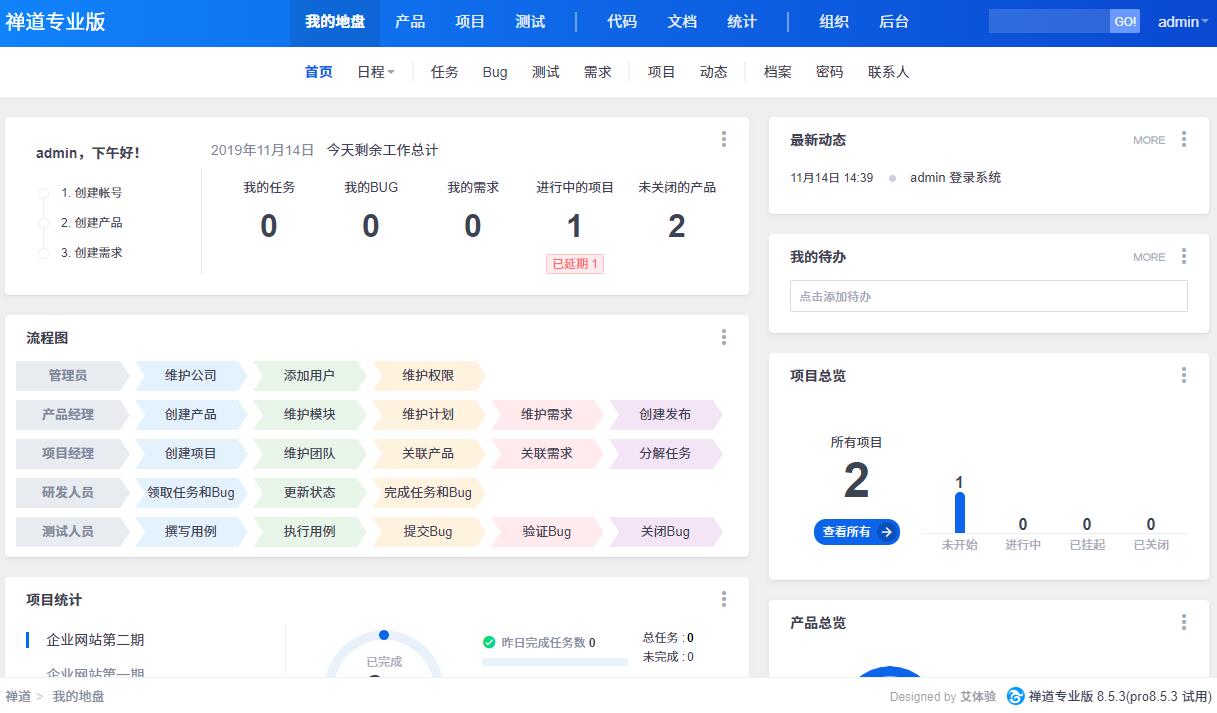The width and height of the screenshot is (1217, 713).
Task: Select the 首页 sub-tab
Action: 319,72
